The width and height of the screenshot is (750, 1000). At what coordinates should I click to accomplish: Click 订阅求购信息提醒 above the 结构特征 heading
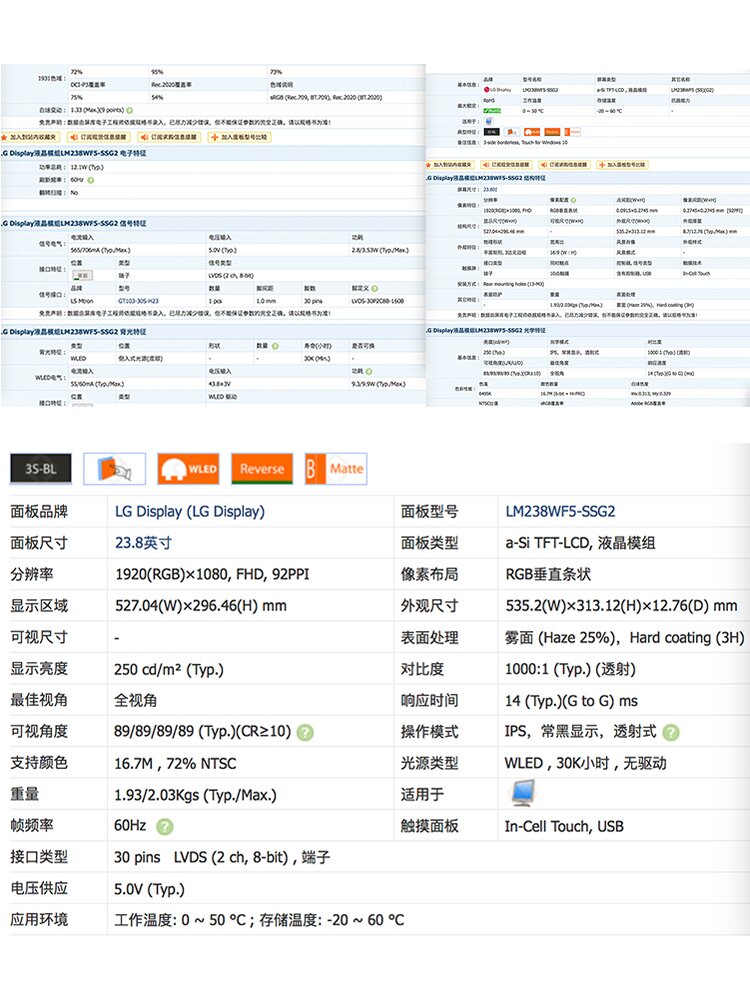[x=564, y=165]
